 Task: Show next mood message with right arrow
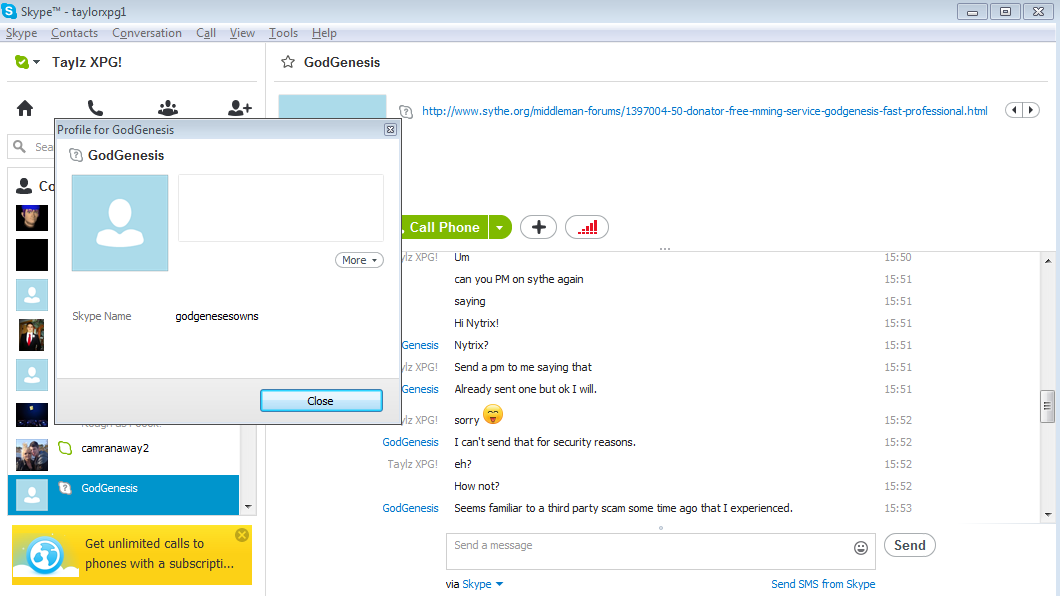pos(1031,110)
